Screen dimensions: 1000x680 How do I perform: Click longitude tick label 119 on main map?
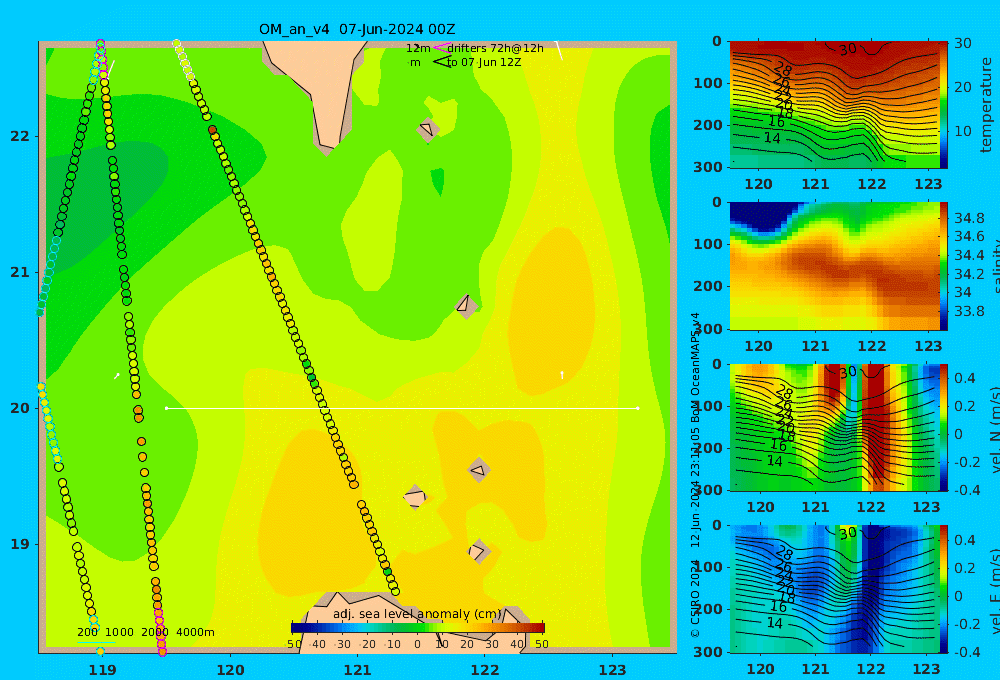[102, 670]
